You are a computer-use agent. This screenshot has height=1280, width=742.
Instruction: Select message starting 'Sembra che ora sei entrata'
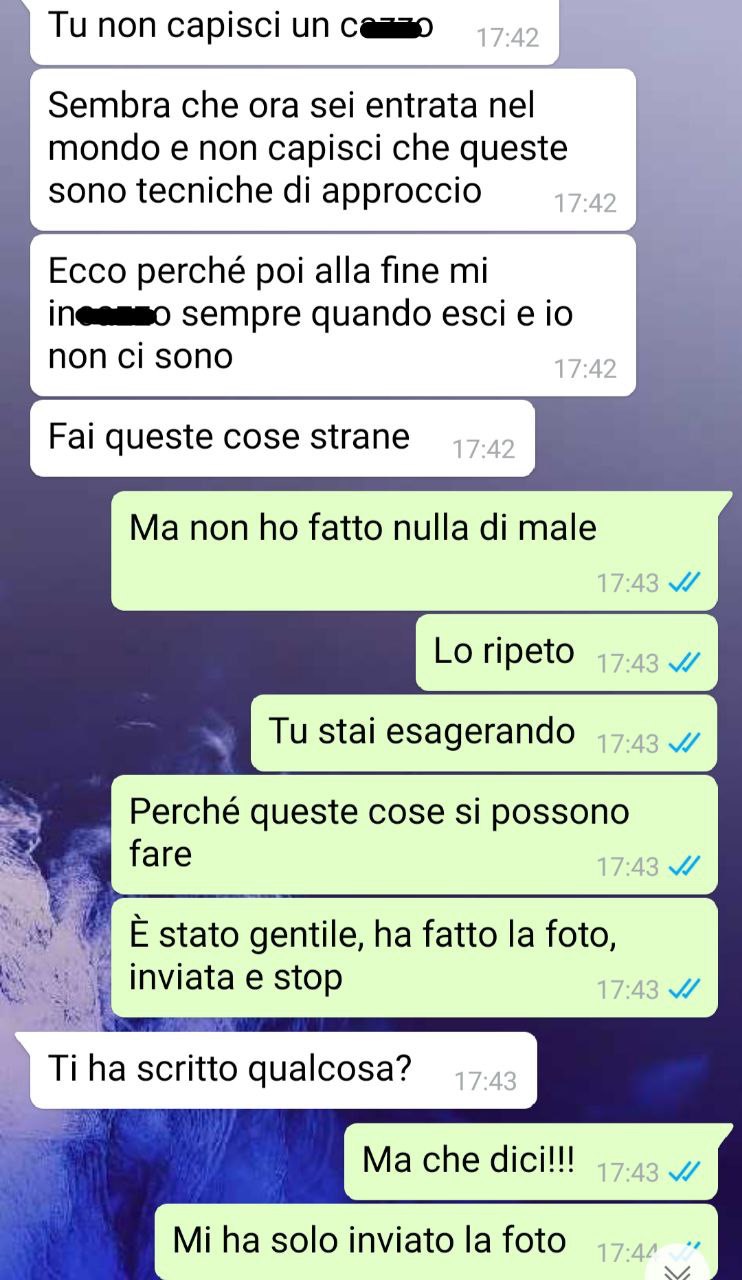(333, 149)
